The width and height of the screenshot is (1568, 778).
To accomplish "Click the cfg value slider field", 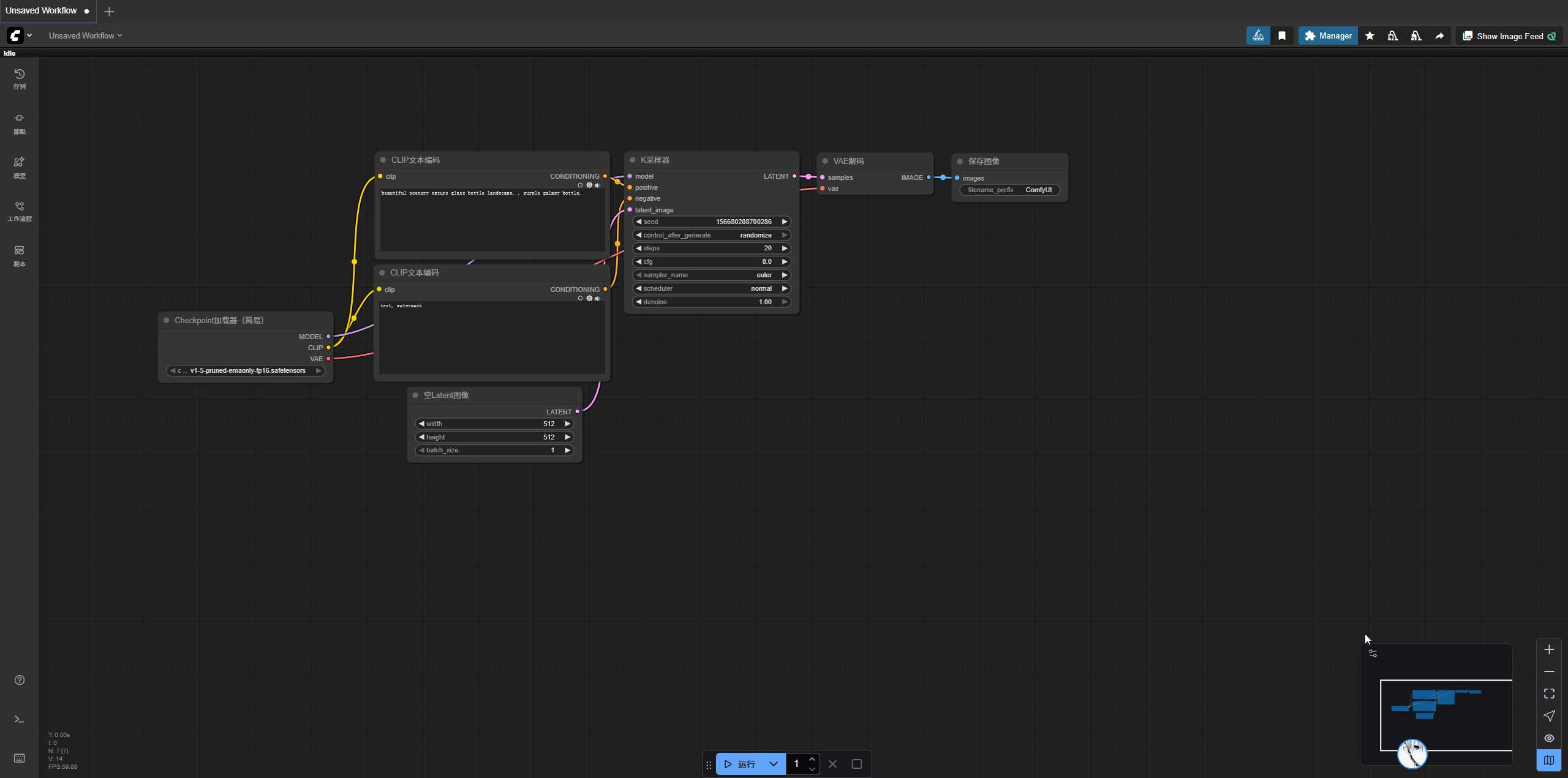I will [711, 262].
